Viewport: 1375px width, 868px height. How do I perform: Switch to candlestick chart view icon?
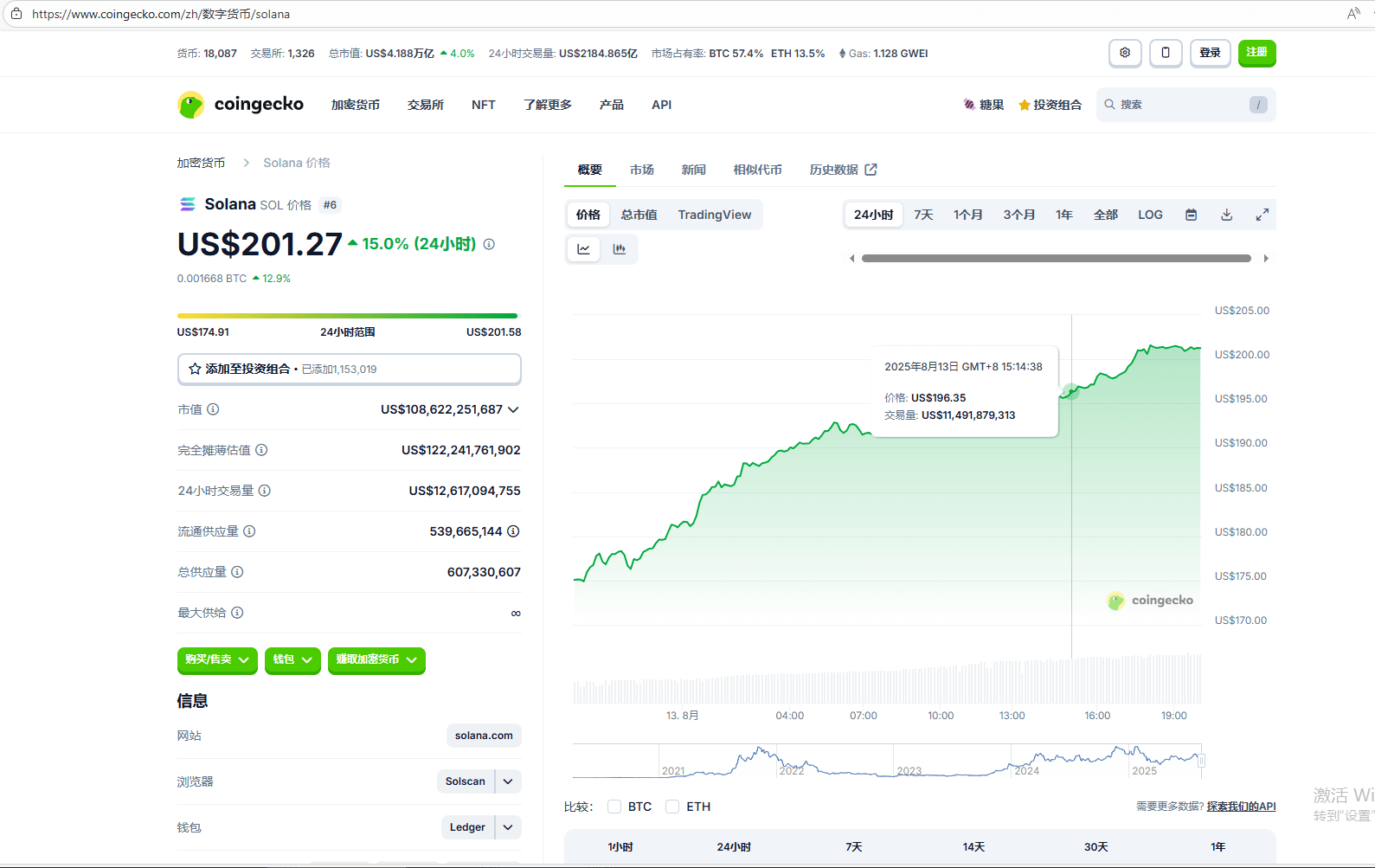tap(620, 249)
